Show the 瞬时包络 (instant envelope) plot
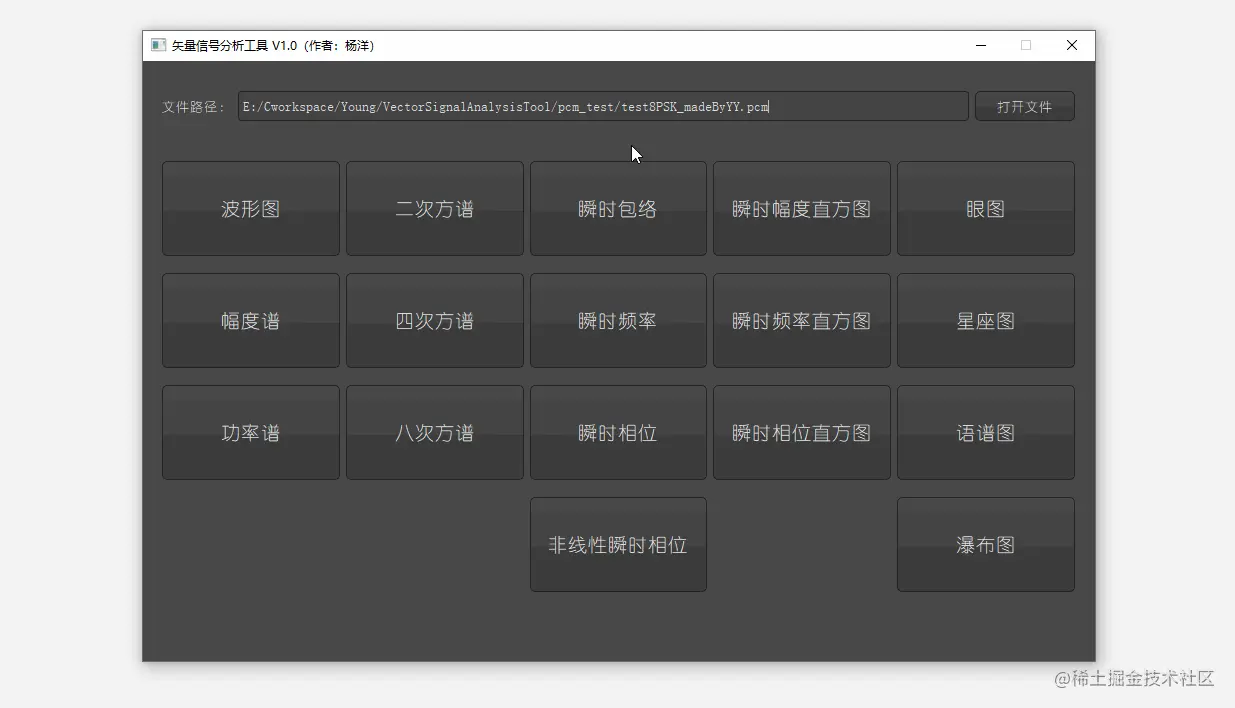Image resolution: width=1235 pixels, height=708 pixels. (x=618, y=208)
